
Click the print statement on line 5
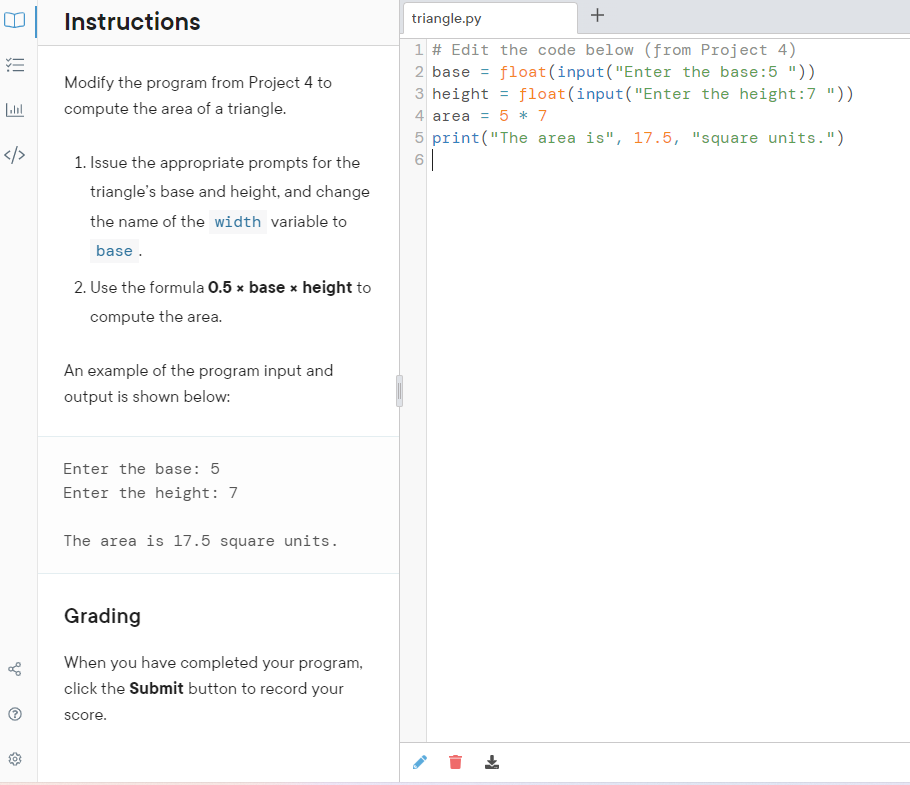click(638, 138)
